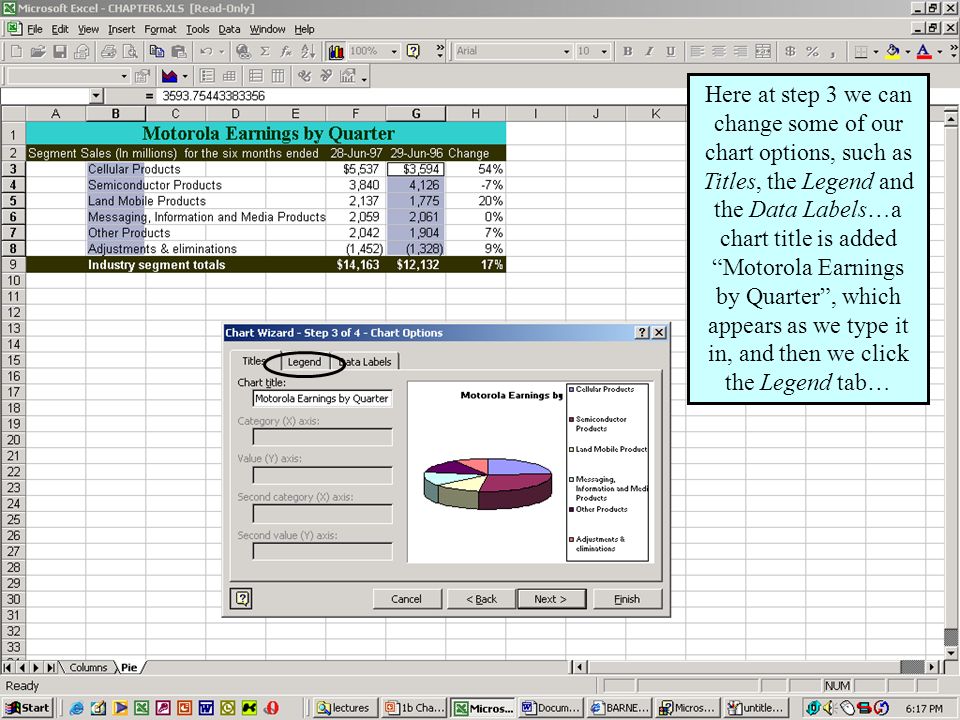Open the Zoom 100% dropdown
This screenshot has width=960, height=720.
[x=394, y=51]
